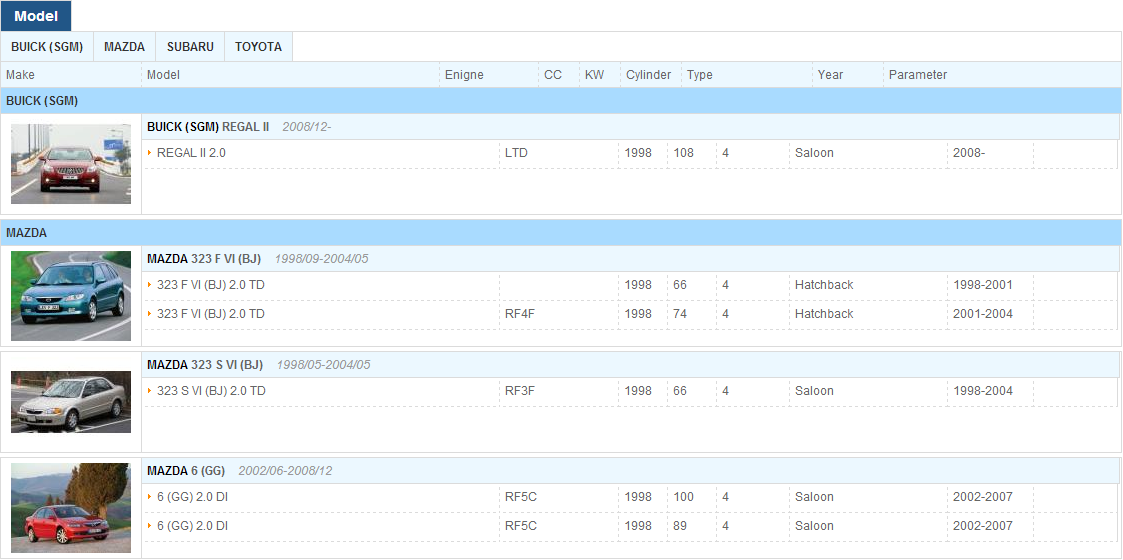Click the 1998/09-2004/05 date range
The height and width of the screenshot is (560, 1123).
pos(322,259)
